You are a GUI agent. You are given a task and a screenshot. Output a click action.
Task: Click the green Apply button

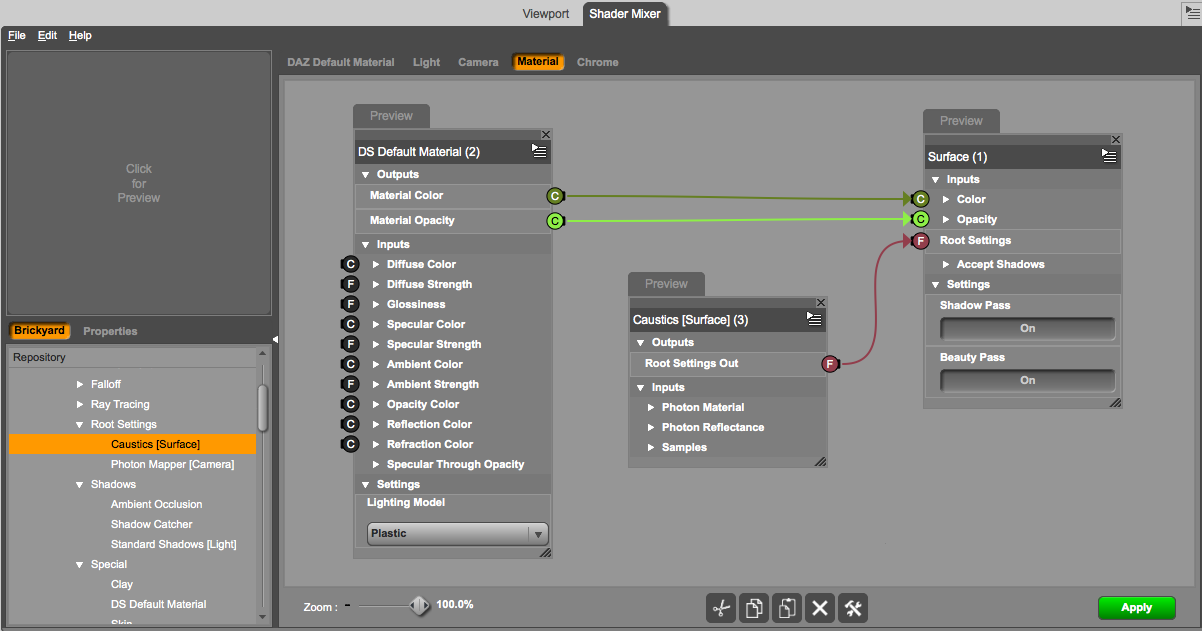click(x=1136, y=607)
